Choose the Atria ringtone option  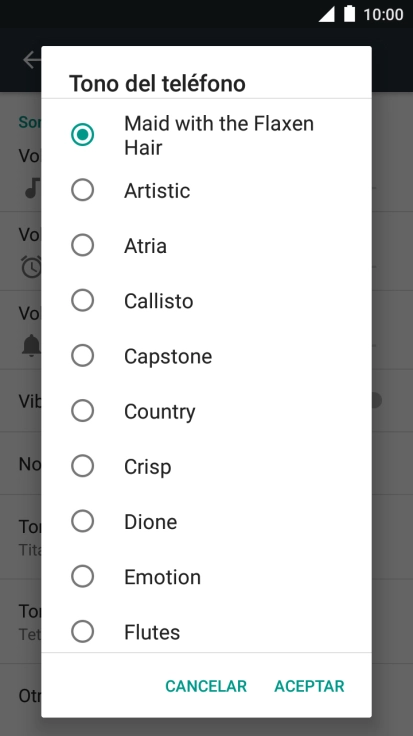pyautogui.click(x=83, y=245)
